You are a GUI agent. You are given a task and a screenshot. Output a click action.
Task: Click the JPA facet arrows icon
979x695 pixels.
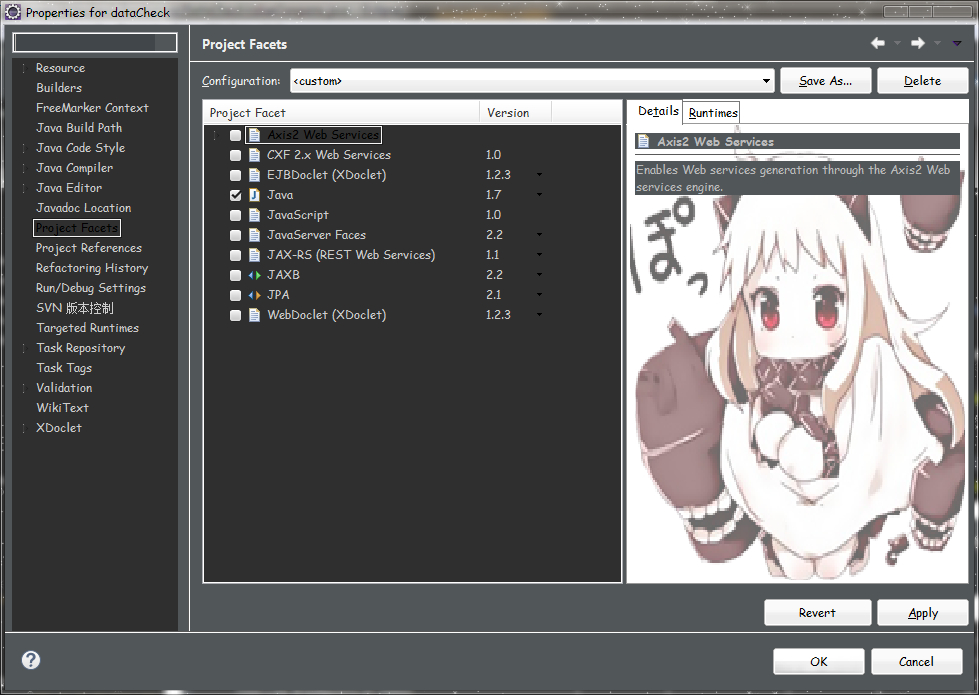(x=254, y=295)
